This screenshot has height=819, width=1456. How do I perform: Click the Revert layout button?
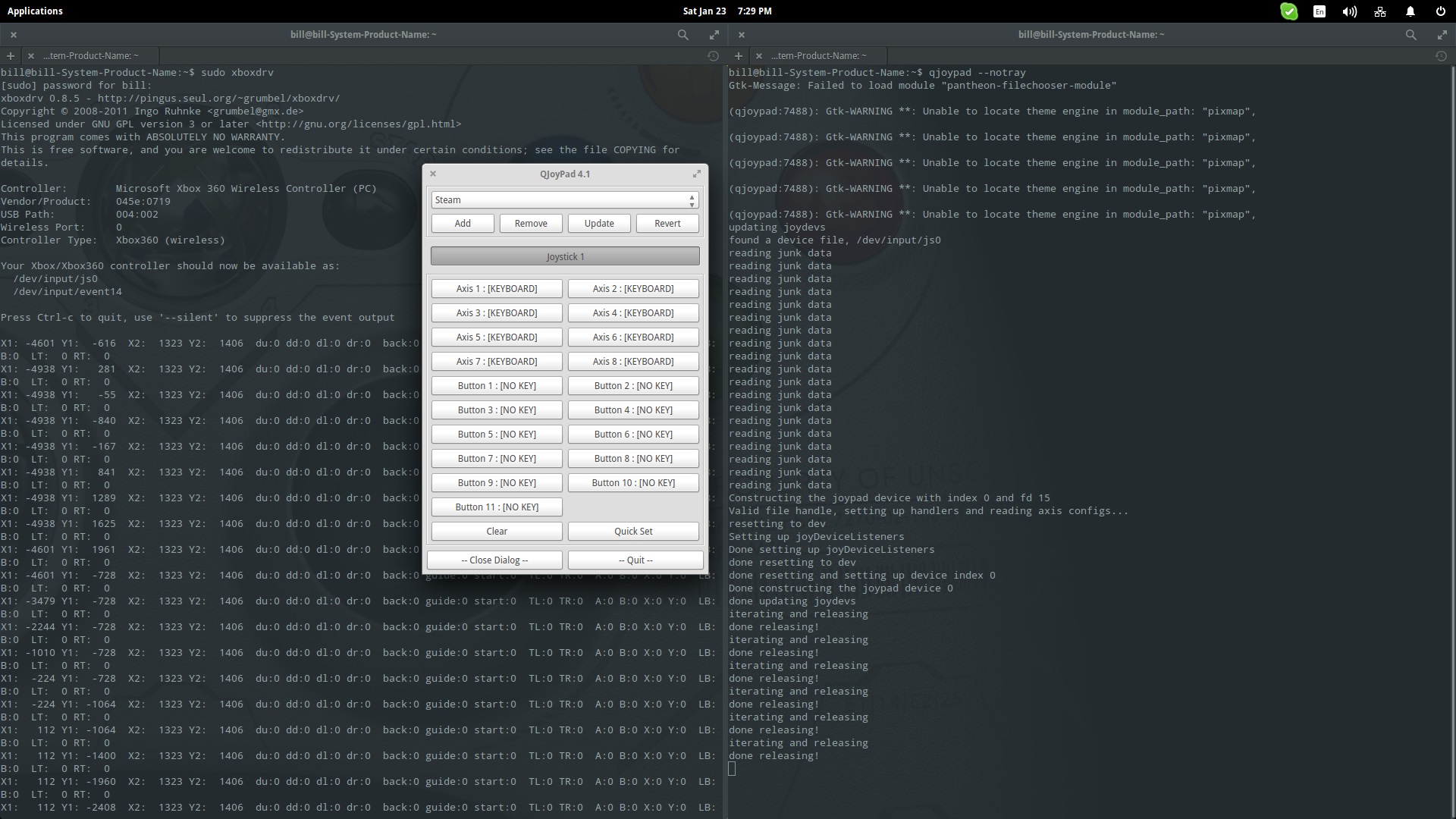[667, 224]
